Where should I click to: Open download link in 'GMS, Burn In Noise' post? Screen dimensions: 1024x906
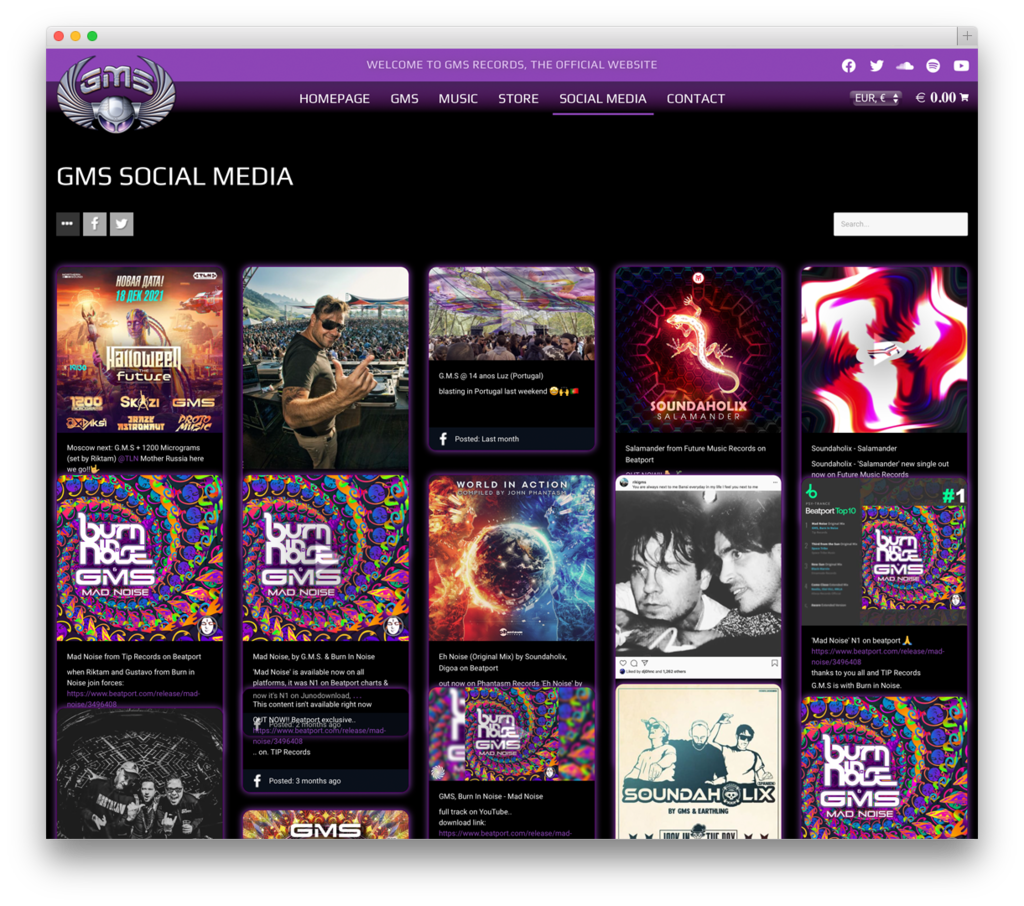pos(505,833)
